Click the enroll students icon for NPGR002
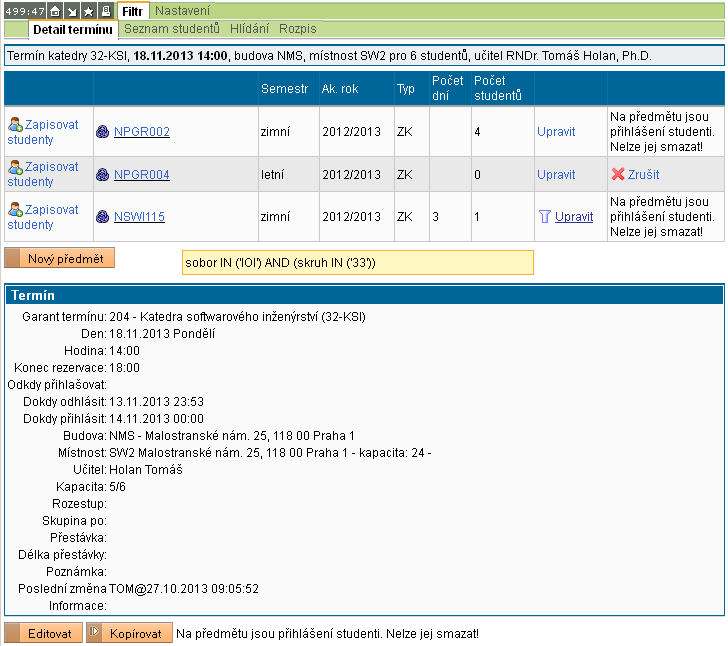Screen dimensions: 728x646 point(15,124)
